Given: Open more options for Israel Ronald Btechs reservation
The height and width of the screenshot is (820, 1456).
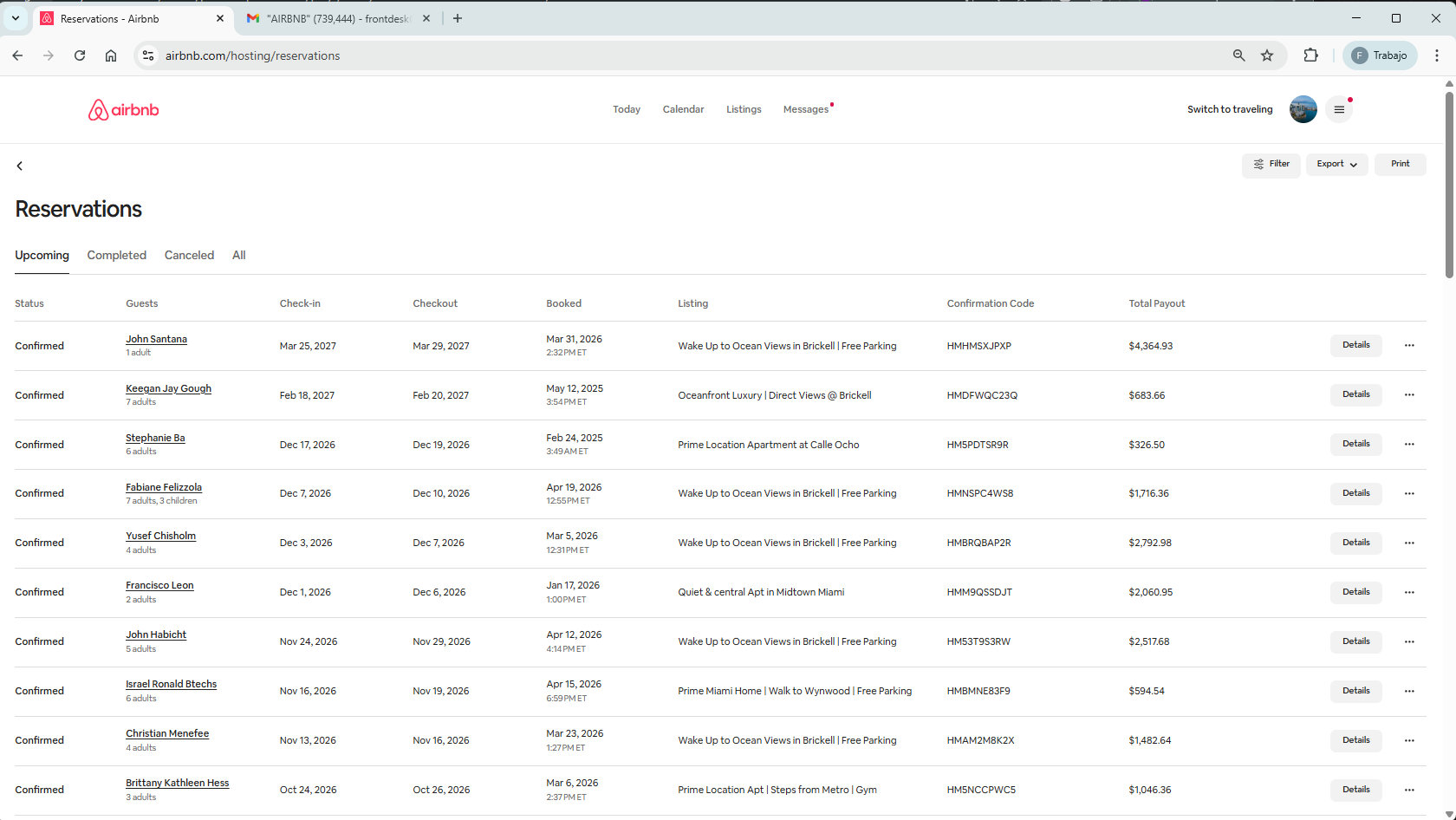Looking at the screenshot, I should click(1409, 691).
